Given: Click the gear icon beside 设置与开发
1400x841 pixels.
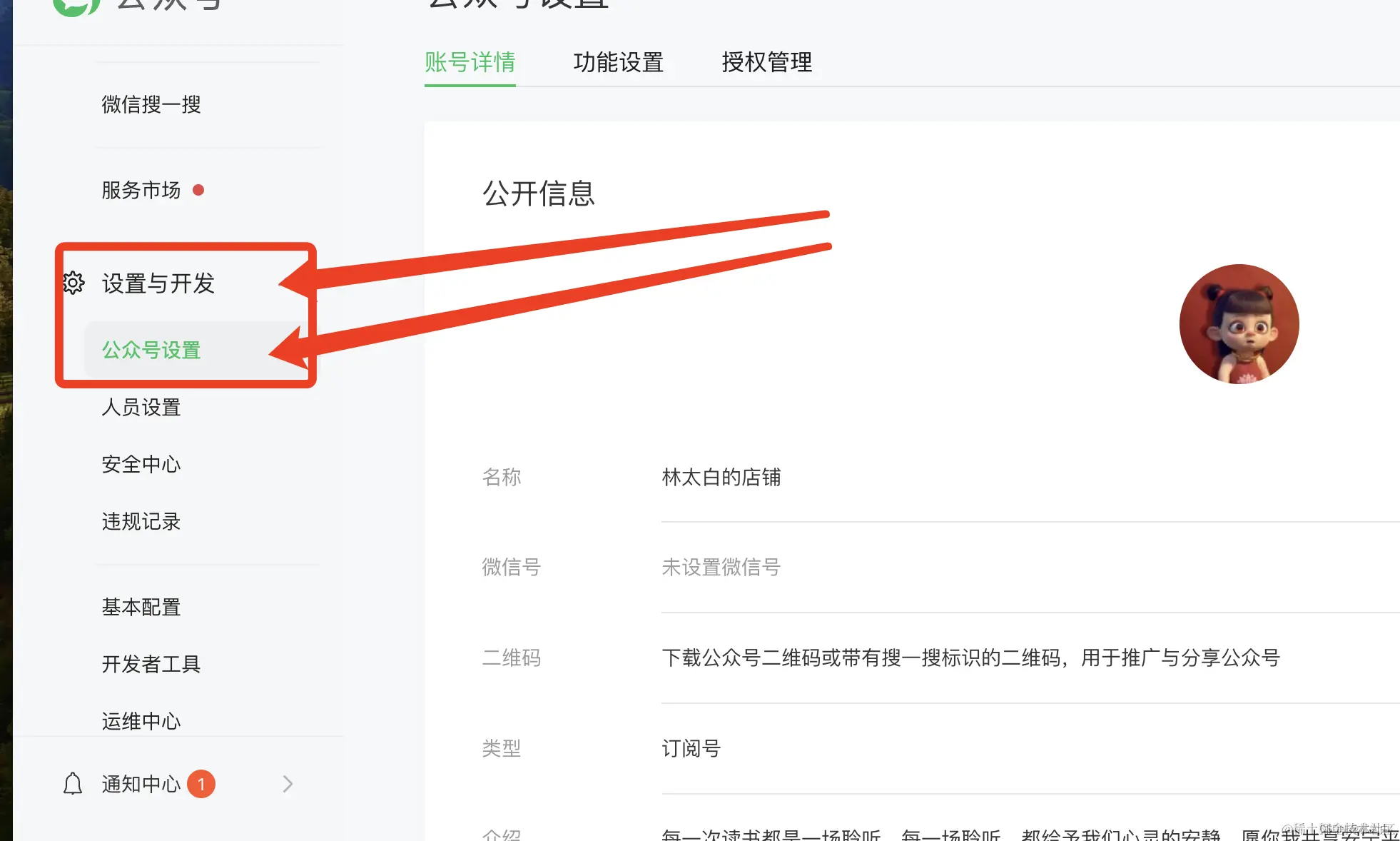Looking at the screenshot, I should click(x=74, y=283).
